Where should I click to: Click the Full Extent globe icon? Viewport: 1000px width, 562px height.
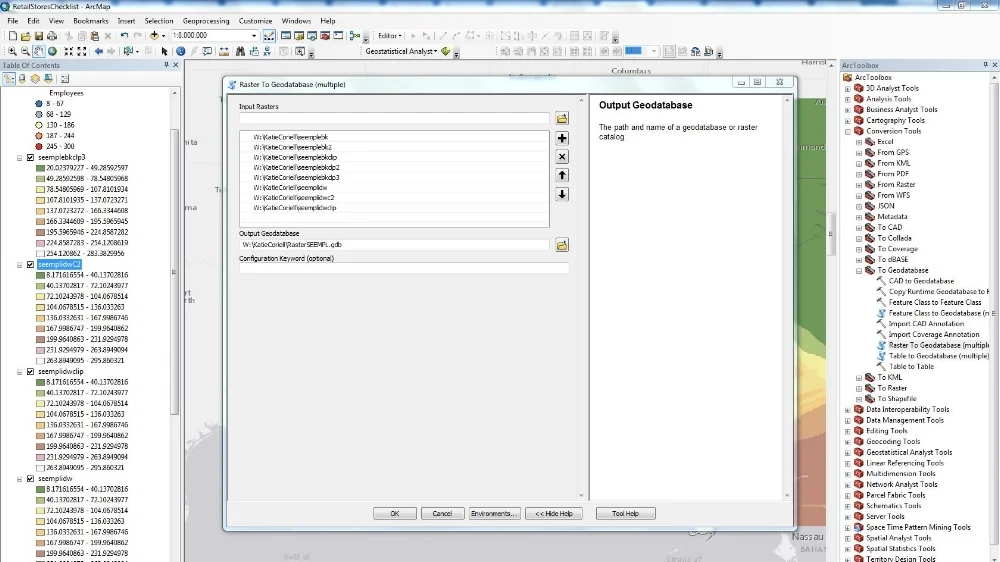pos(52,52)
